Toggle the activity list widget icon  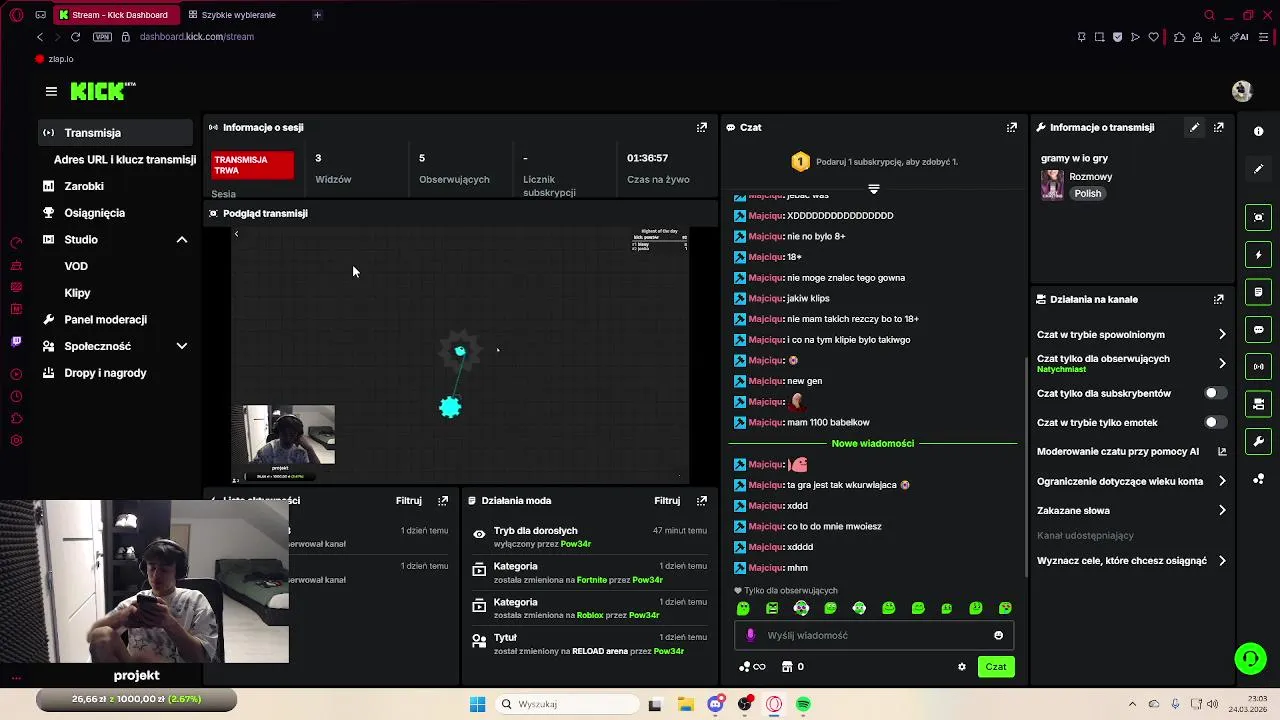coord(1258,292)
